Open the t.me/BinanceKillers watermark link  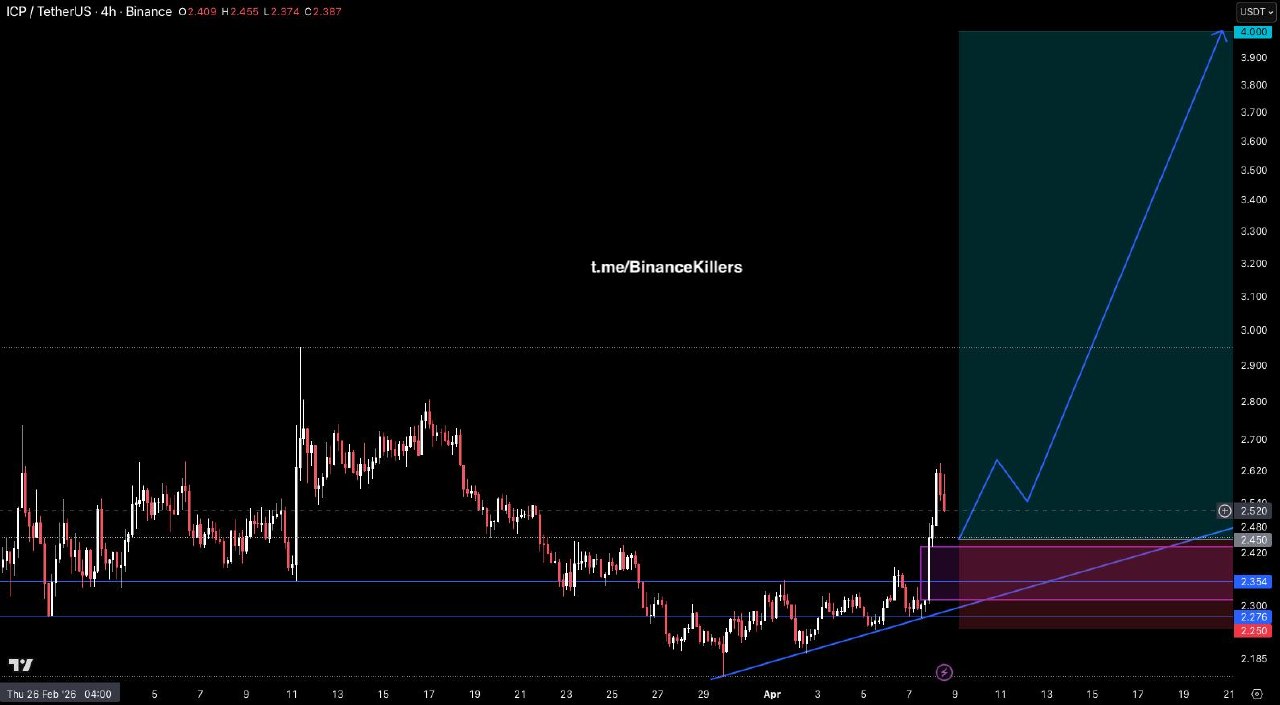(x=666, y=267)
